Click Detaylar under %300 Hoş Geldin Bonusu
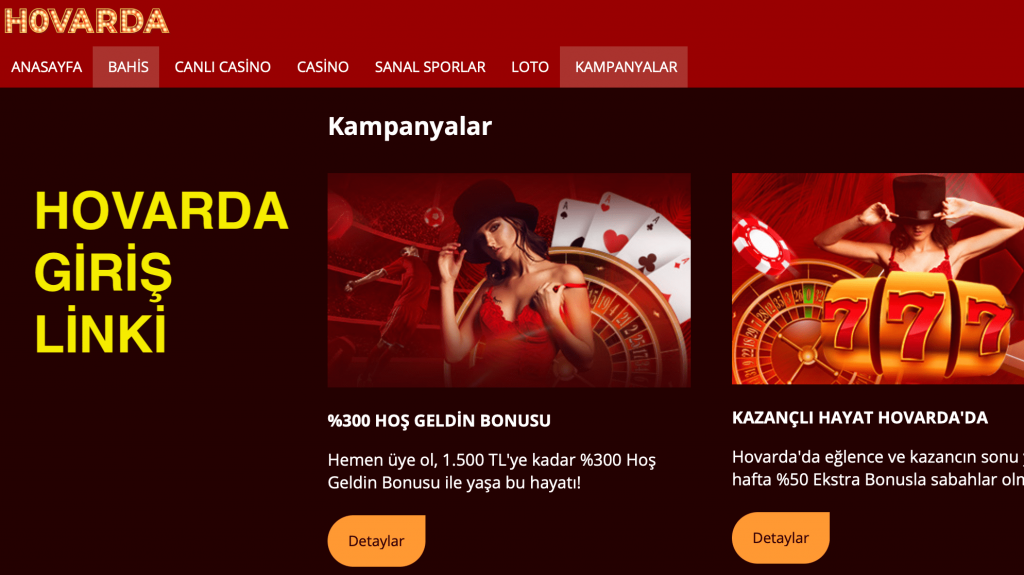 click(x=376, y=540)
